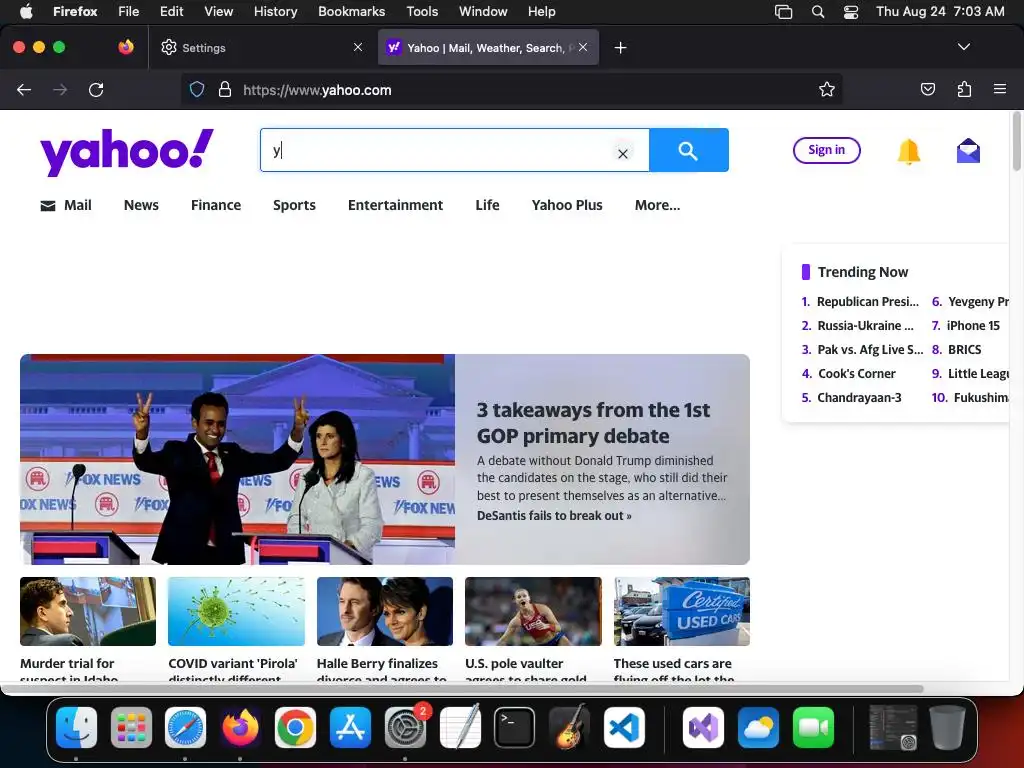Go to Yahoo Mail nav link
This screenshot has height=768, width=1024.
point(66,205)
